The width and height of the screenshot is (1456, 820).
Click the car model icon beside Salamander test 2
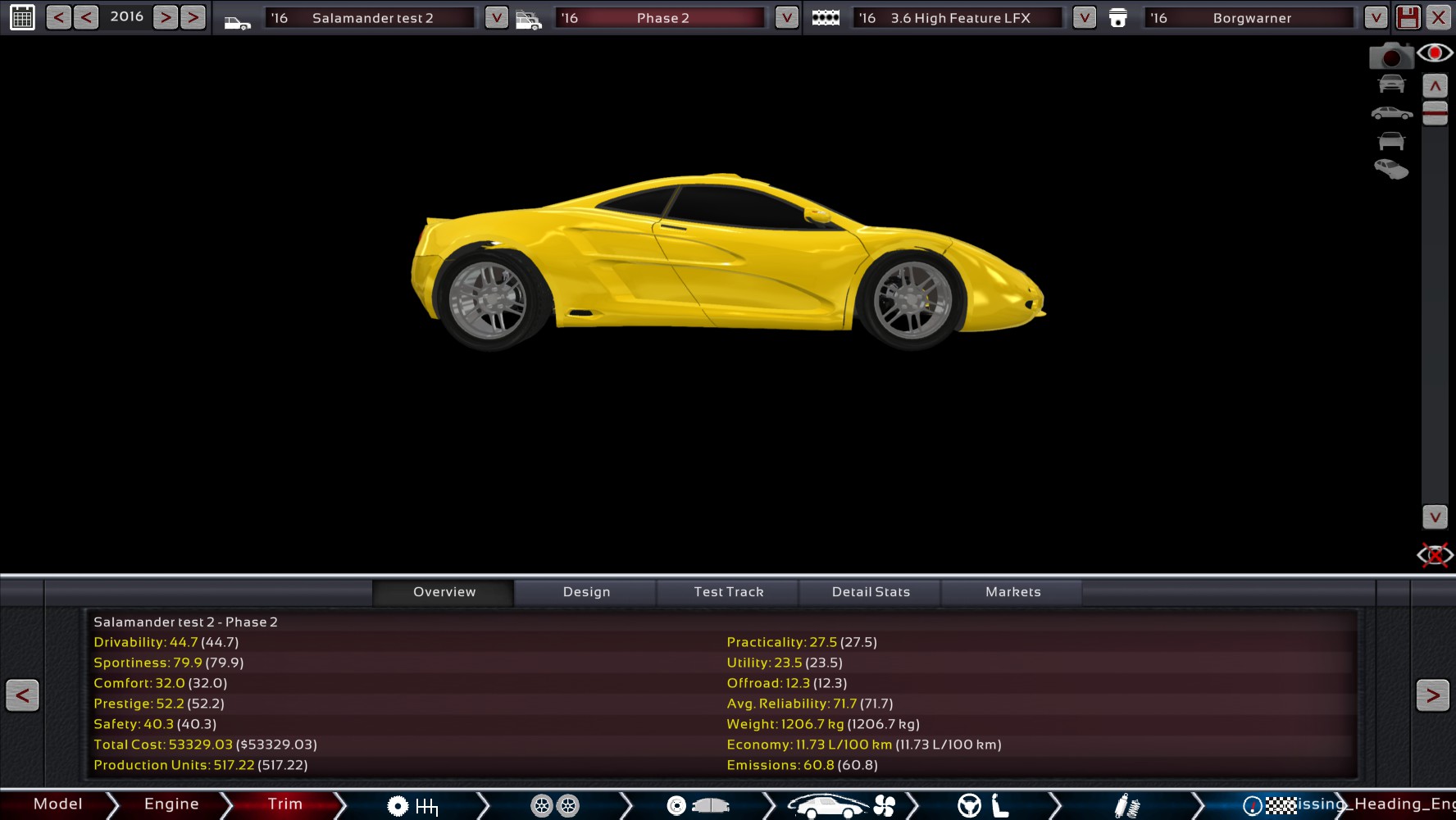pos(238,21)
